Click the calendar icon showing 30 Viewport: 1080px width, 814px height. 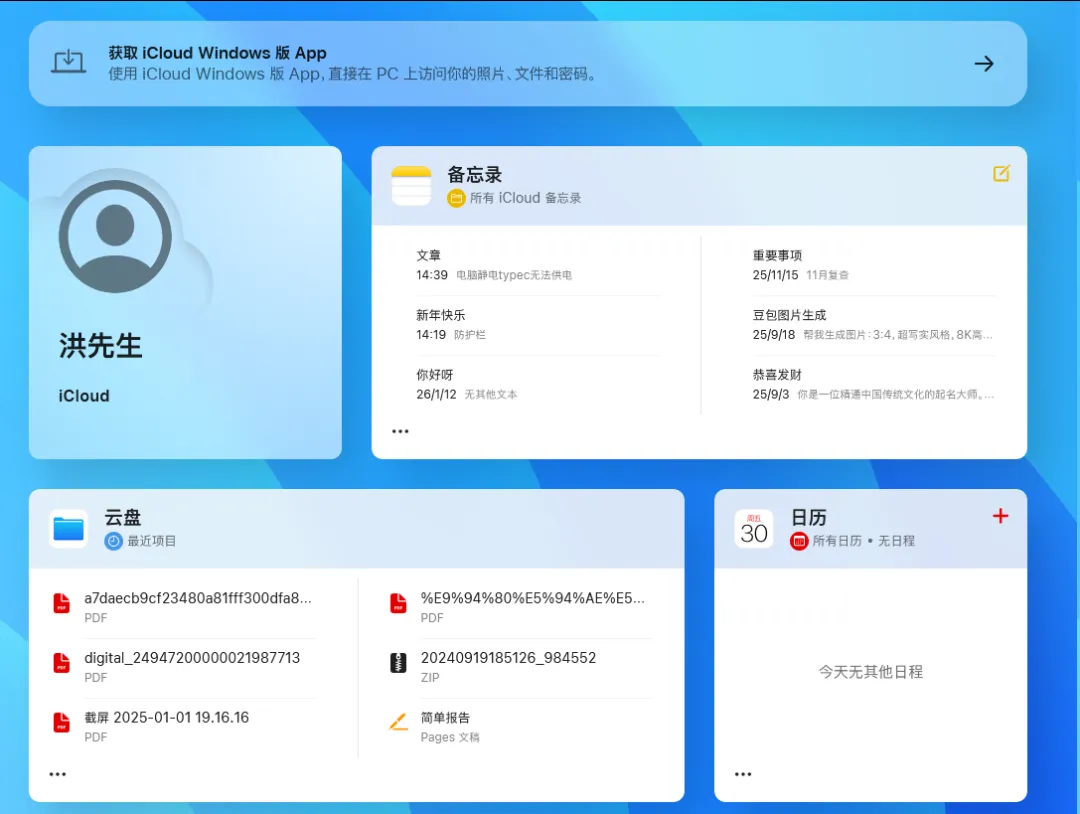click(754, 529)
